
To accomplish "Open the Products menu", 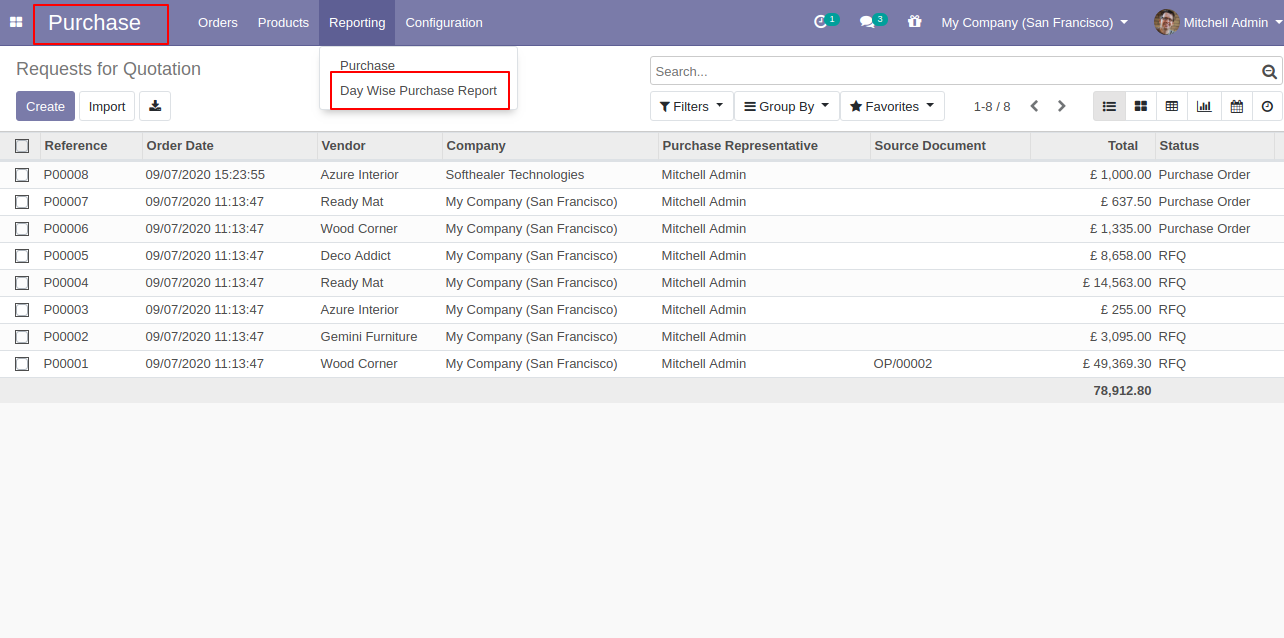I will coord(283,22).
